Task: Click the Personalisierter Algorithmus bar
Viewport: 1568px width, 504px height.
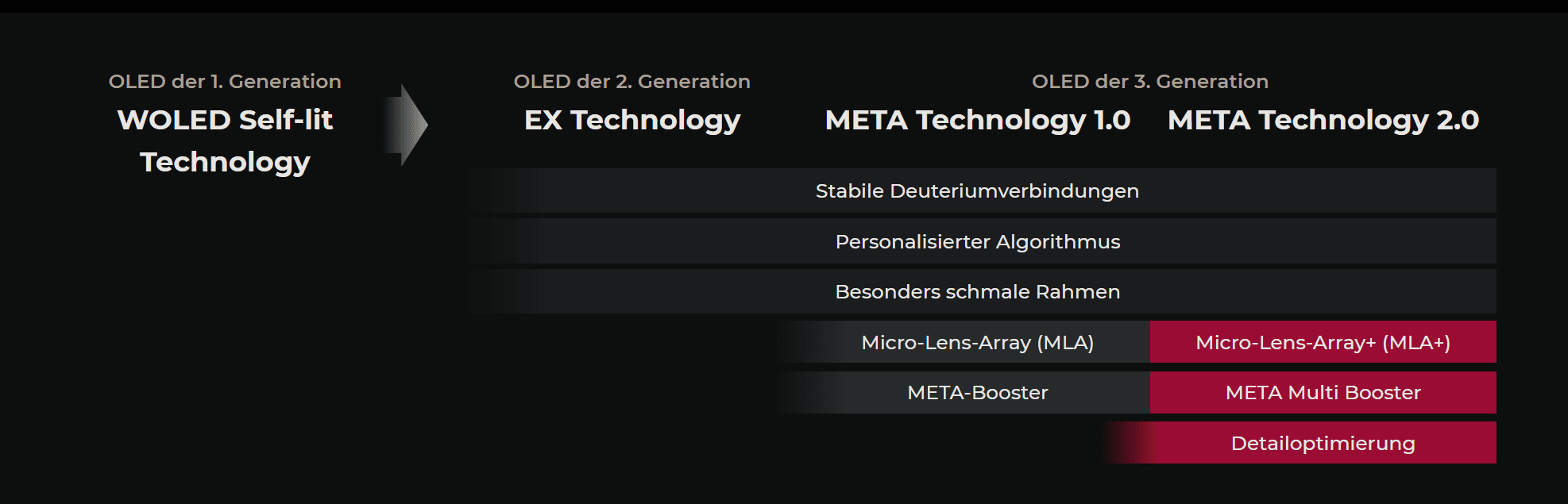Action: click(x=982, y=241)
